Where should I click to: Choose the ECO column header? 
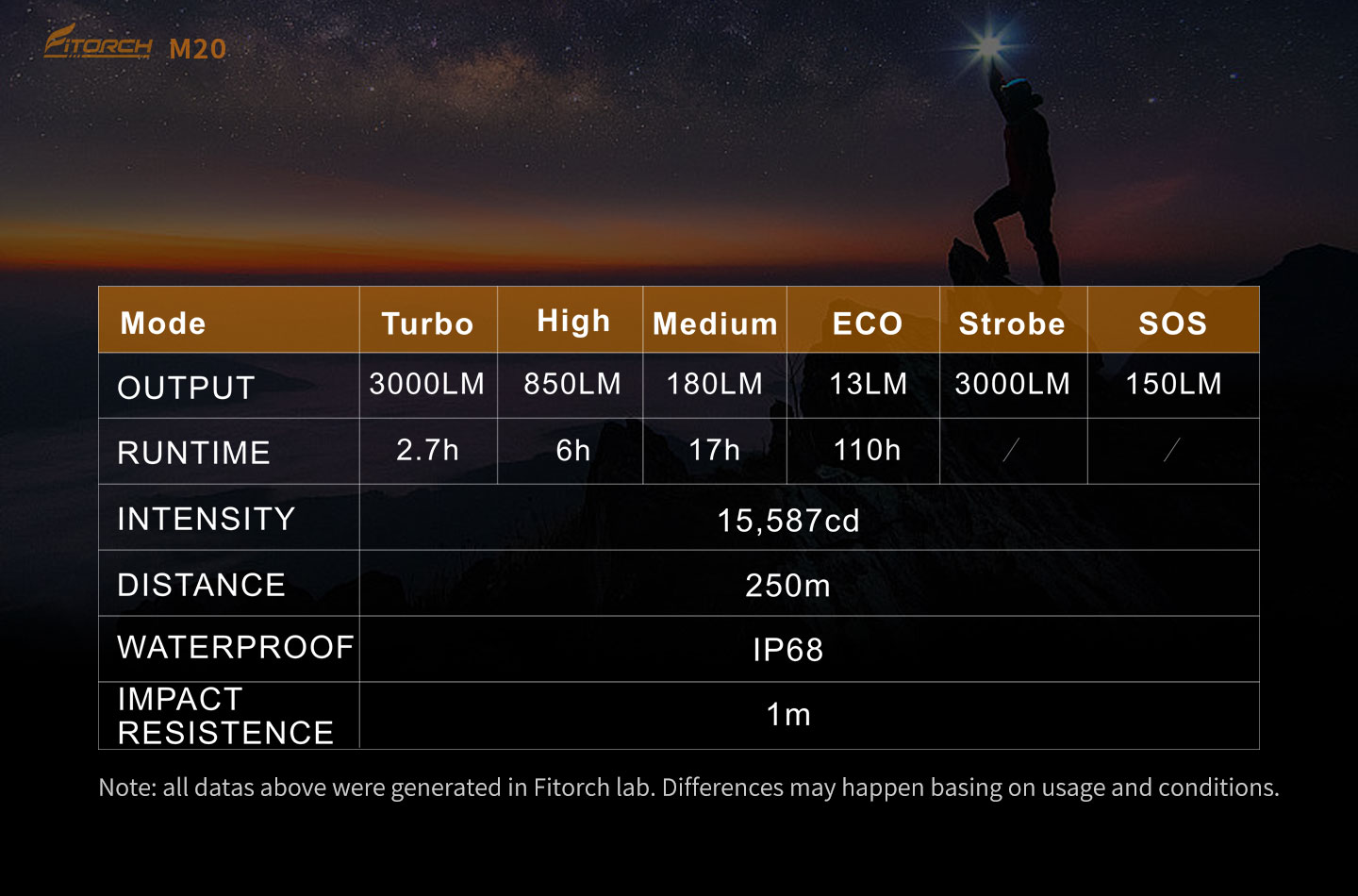coord(868,324)
